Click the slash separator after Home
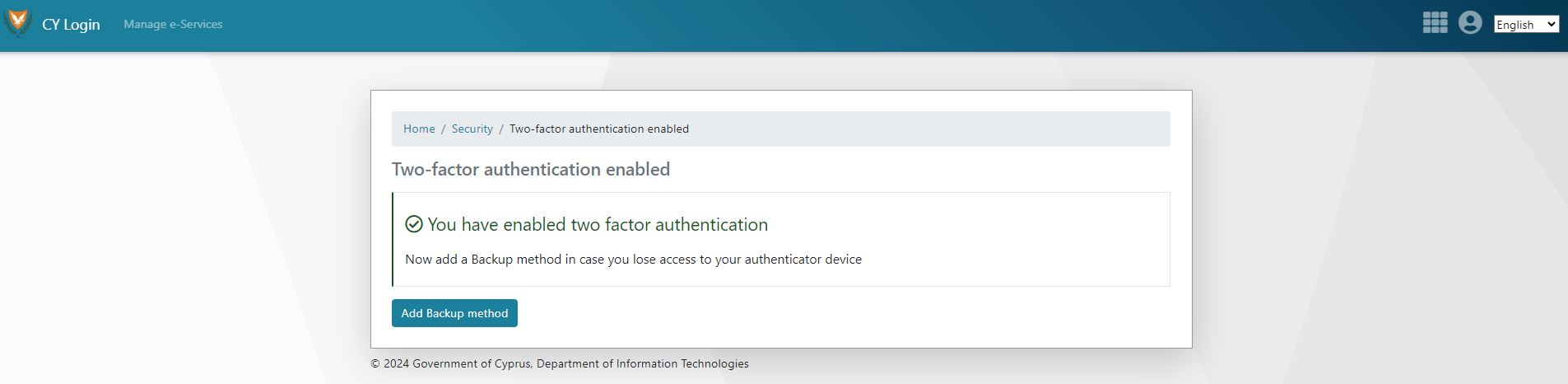 [x=443, y=129]
